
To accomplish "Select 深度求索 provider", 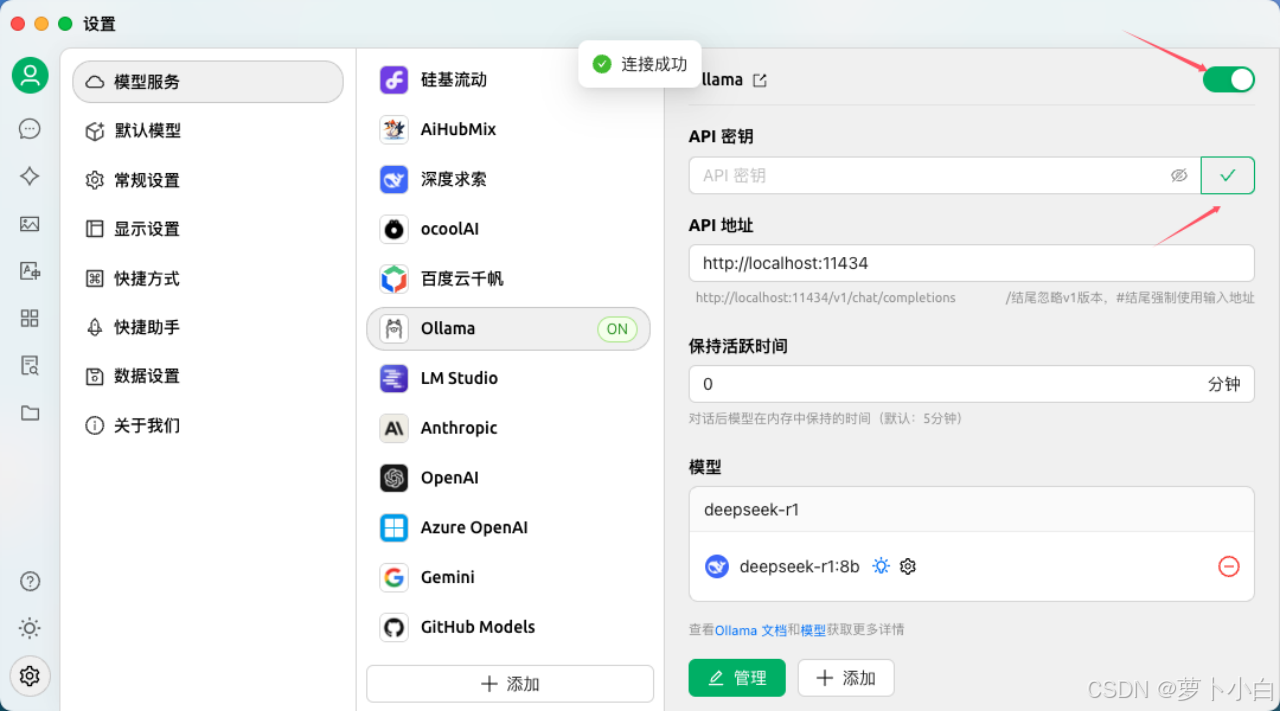I will click(x=509, y=179).
